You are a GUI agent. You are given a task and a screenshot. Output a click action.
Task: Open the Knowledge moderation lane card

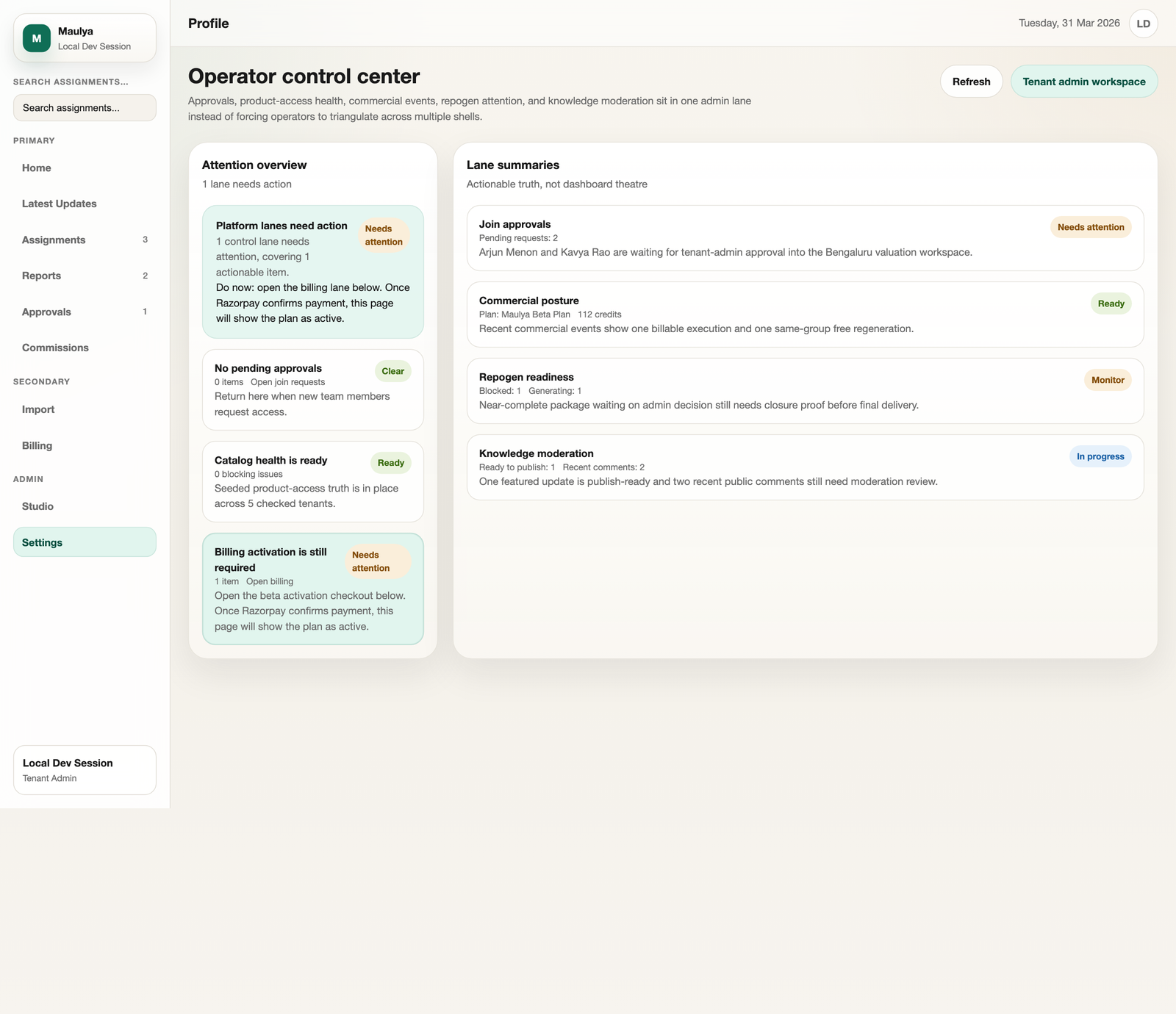(805, 467)
